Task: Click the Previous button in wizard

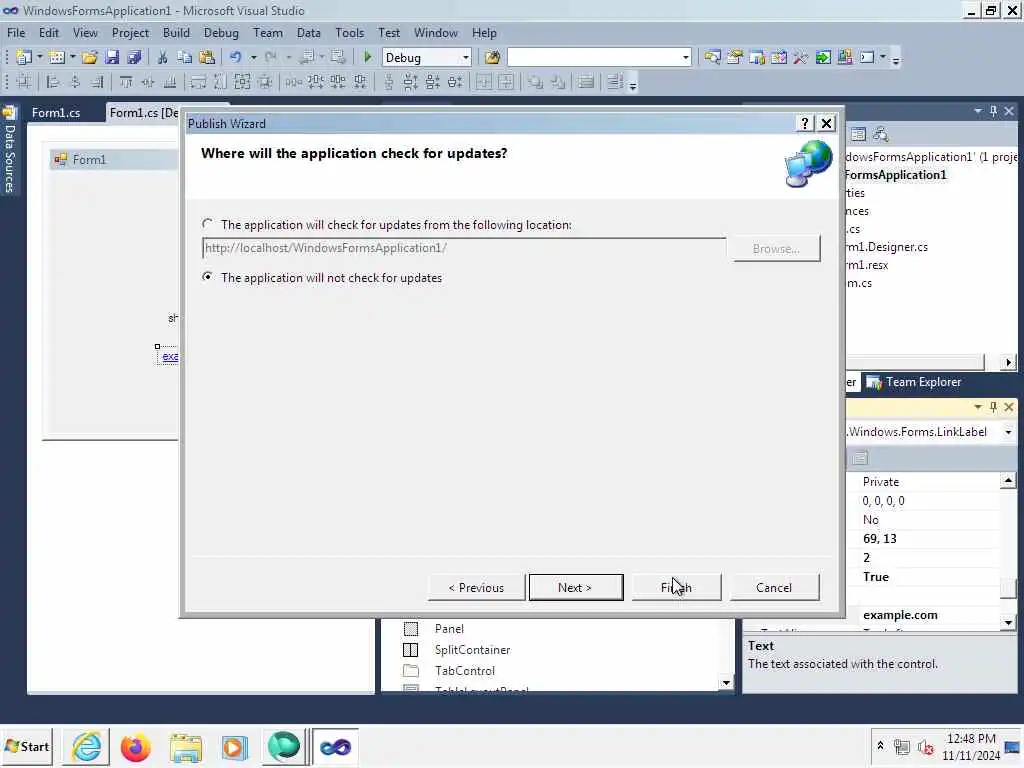Action: (476, 588)
